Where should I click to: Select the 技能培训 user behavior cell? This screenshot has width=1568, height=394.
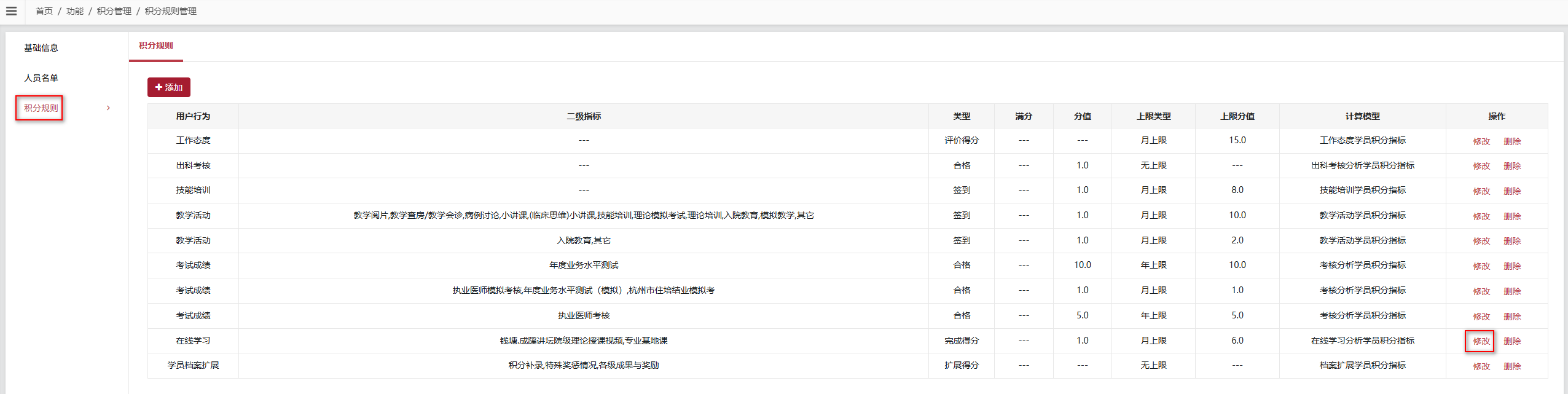click(193, 190)
